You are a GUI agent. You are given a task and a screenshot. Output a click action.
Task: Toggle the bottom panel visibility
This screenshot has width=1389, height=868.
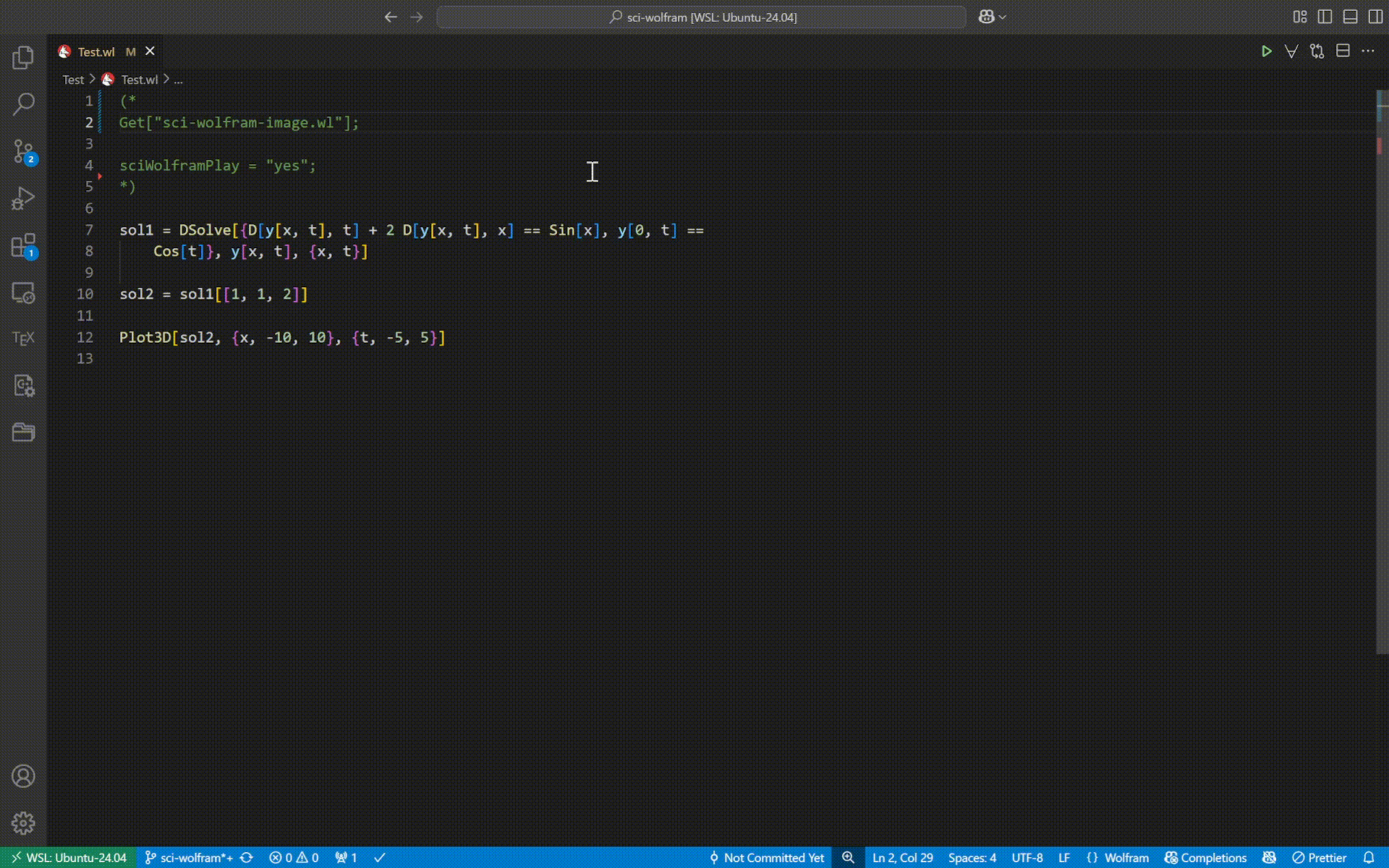1351,17
